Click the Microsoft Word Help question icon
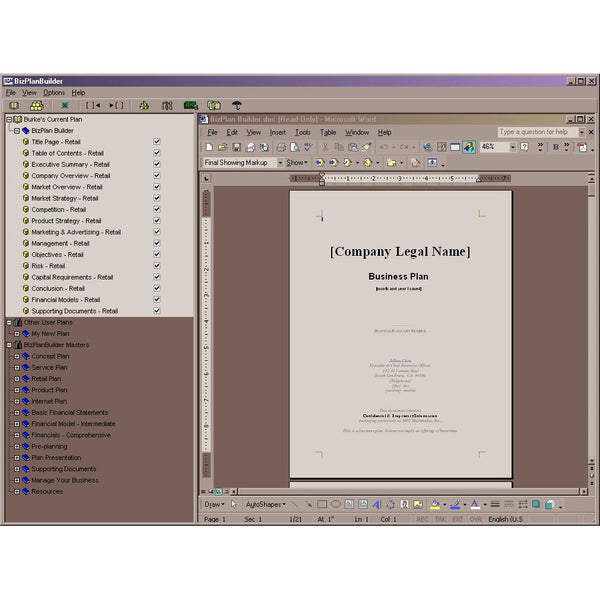 (x=524, y=147)
